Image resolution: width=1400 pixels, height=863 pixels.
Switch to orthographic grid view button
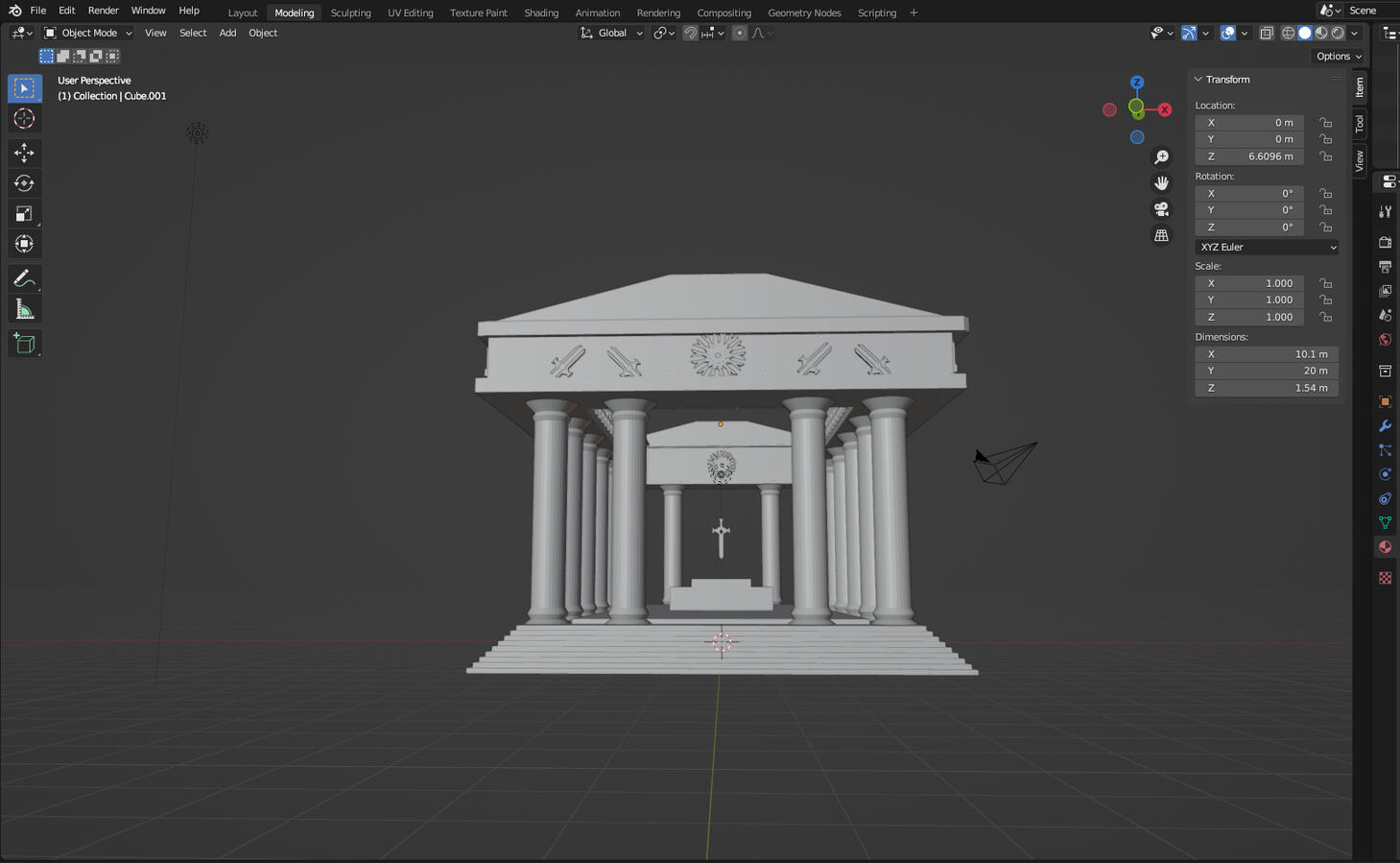(1161, 235)
